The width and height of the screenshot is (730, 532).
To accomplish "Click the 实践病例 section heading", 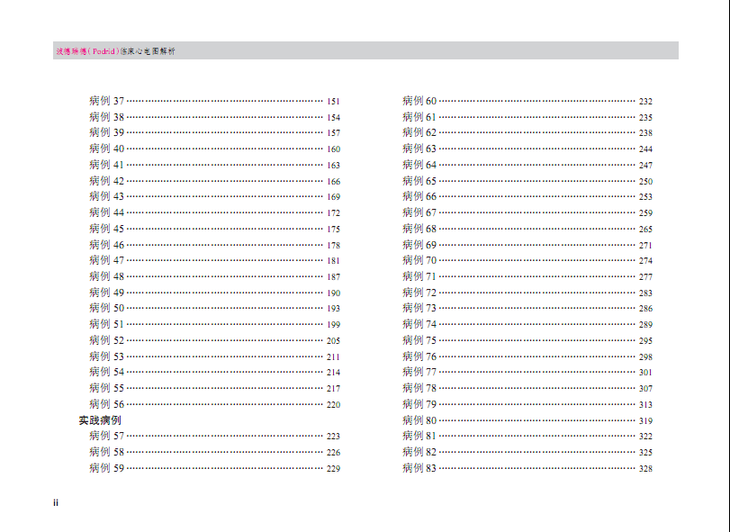I will 100,421.
